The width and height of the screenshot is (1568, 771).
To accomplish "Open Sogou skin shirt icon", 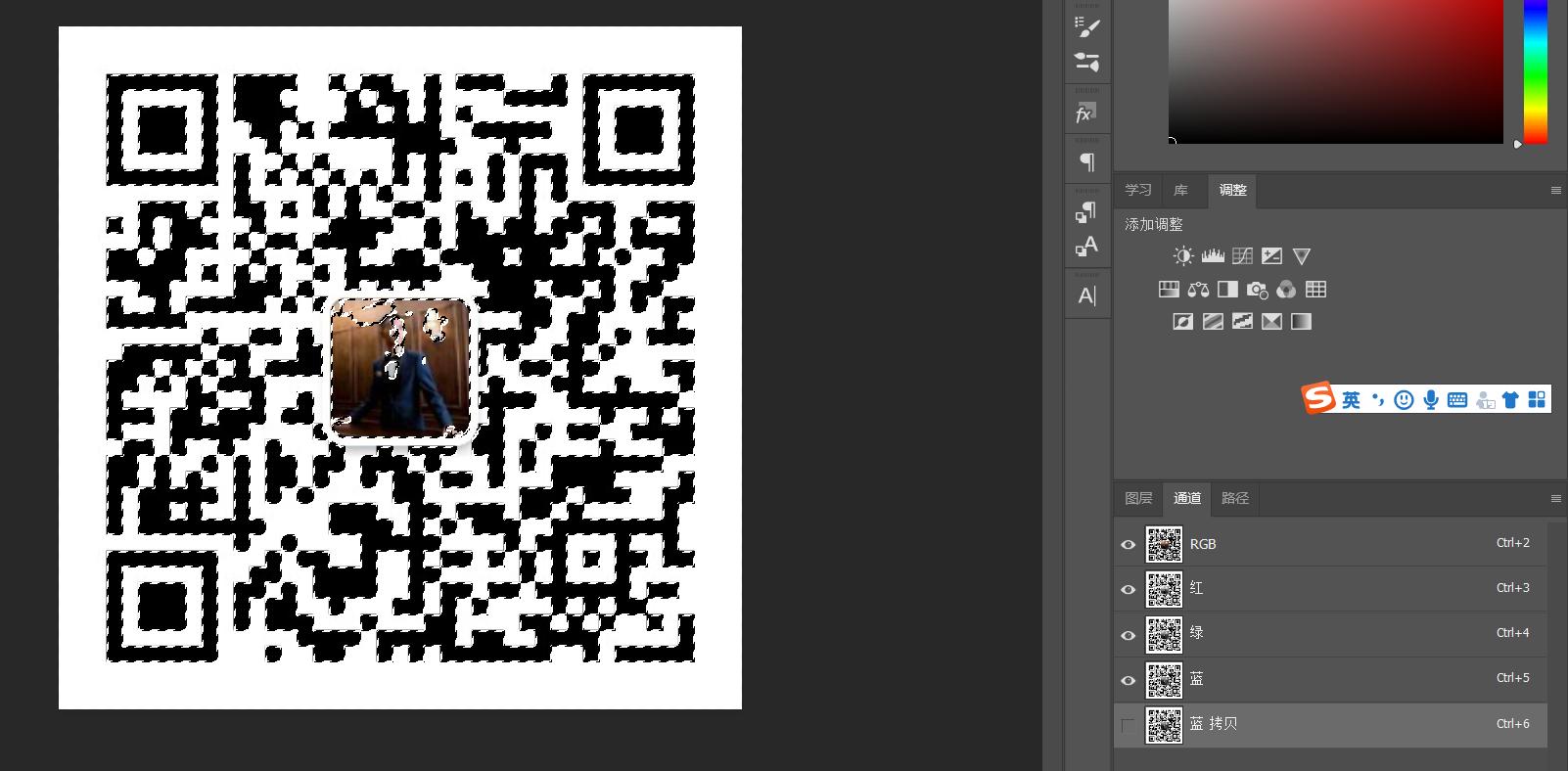I will click(x=1510, y=400).
